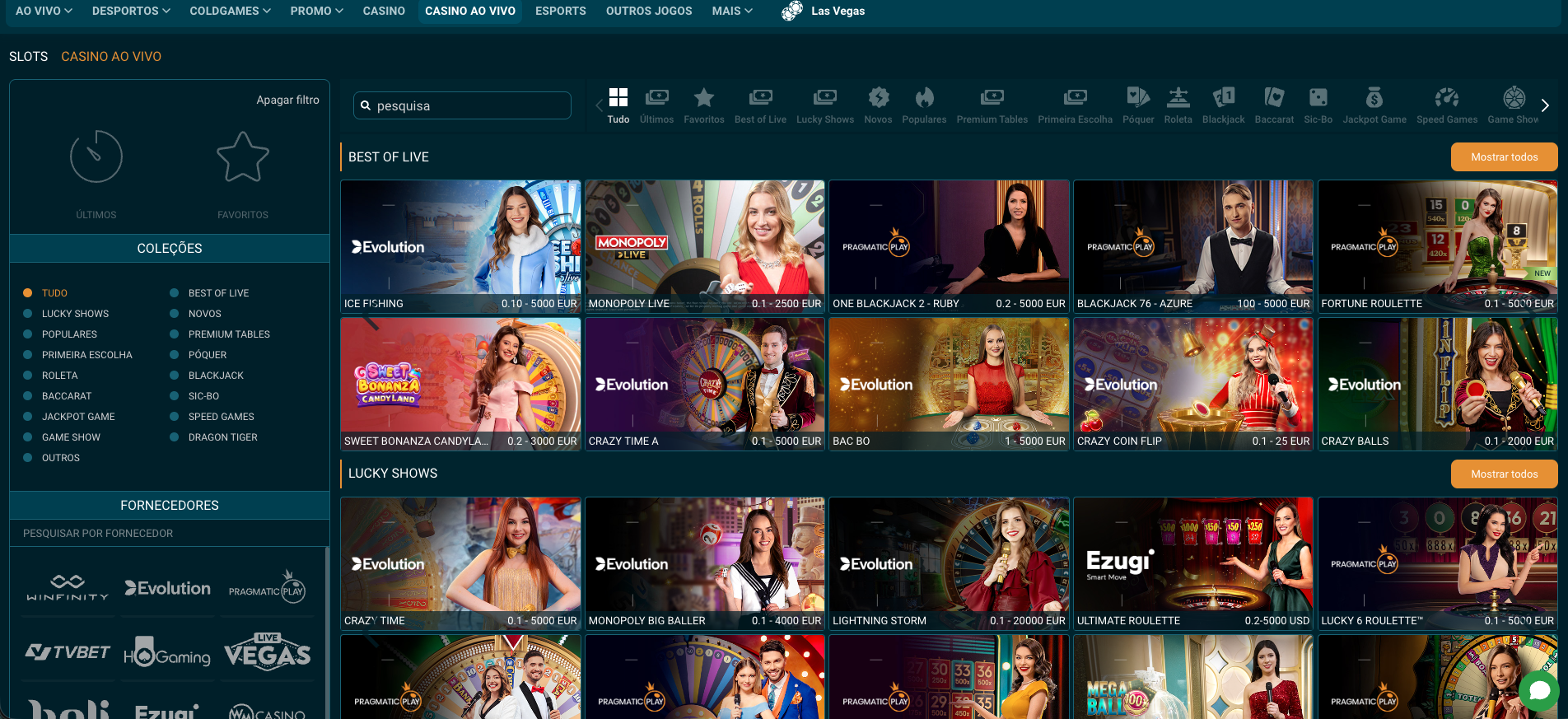Click Mostrar todos for Best of Live
The width and height of the screenshot is (1568, 719).
1504,157
